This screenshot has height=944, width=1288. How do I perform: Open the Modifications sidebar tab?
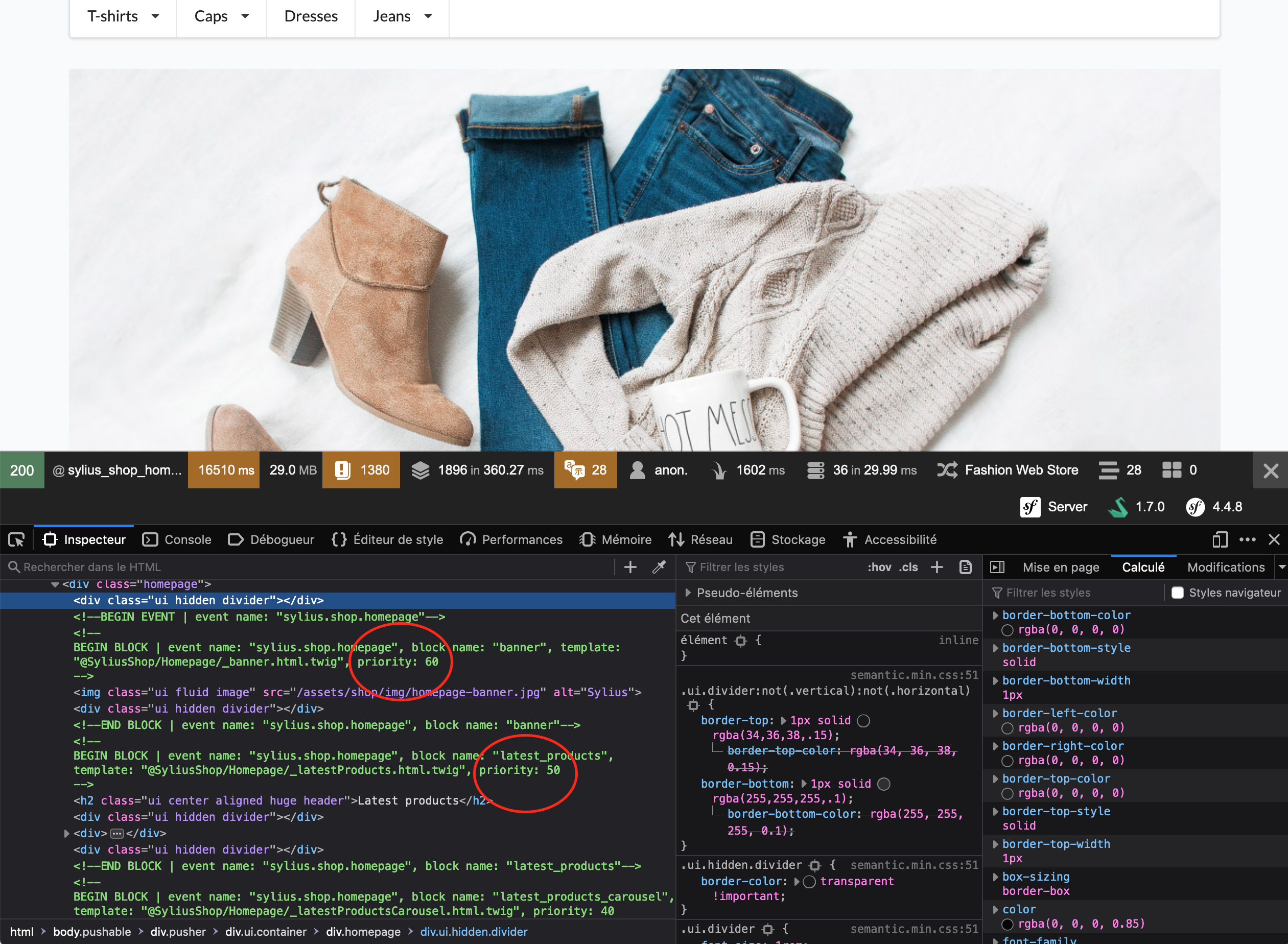tap(1226, 567)
